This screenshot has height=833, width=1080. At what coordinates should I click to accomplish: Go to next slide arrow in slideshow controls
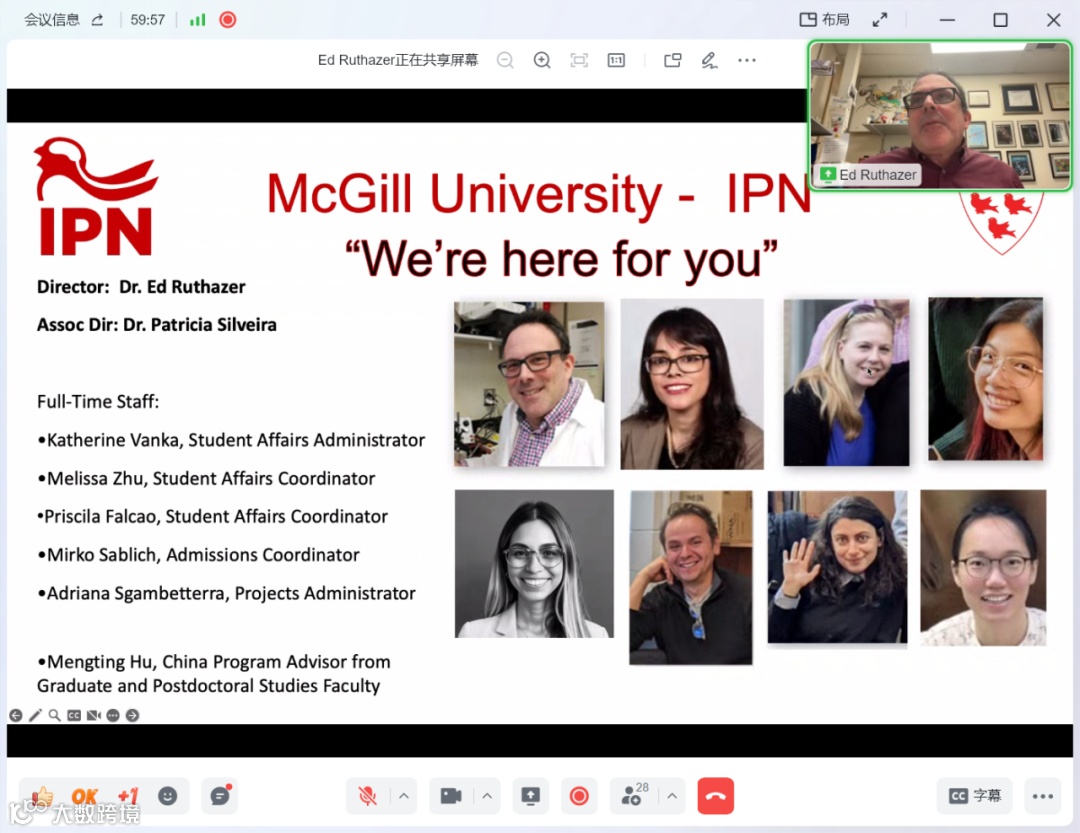pos(132,716)
